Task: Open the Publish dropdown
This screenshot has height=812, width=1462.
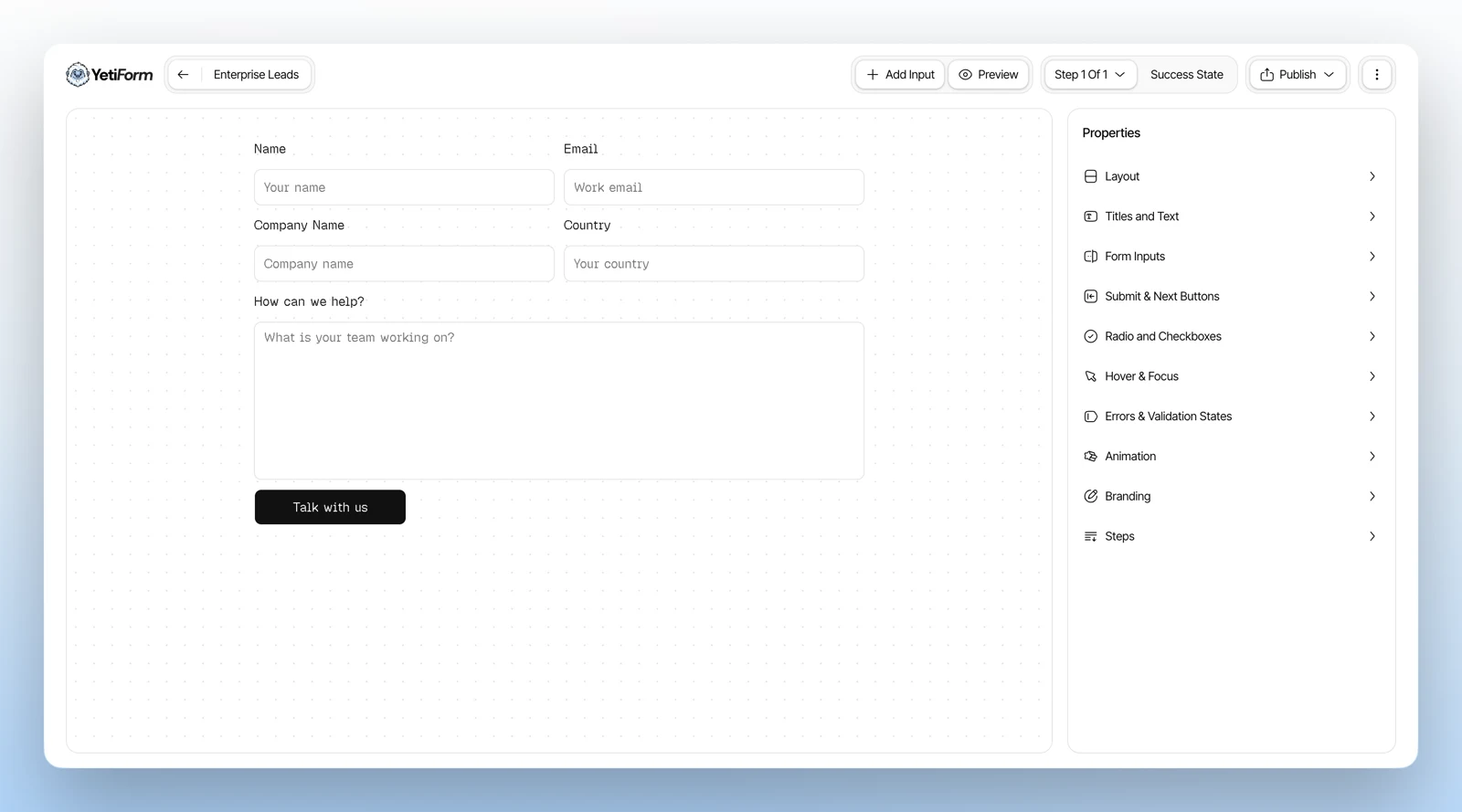Action: point(1297,75)
